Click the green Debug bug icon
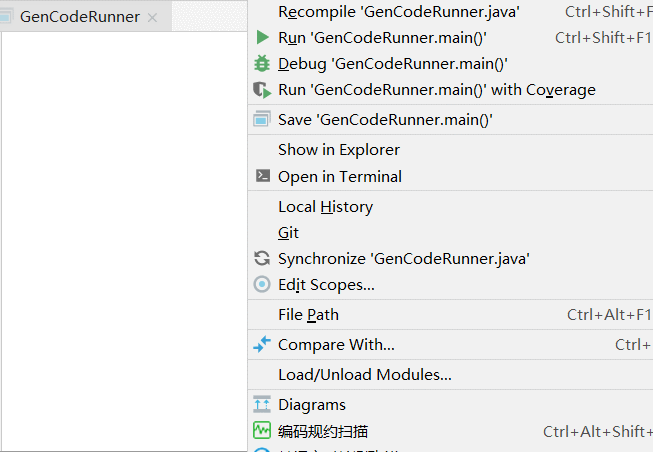 click(262, 64)
